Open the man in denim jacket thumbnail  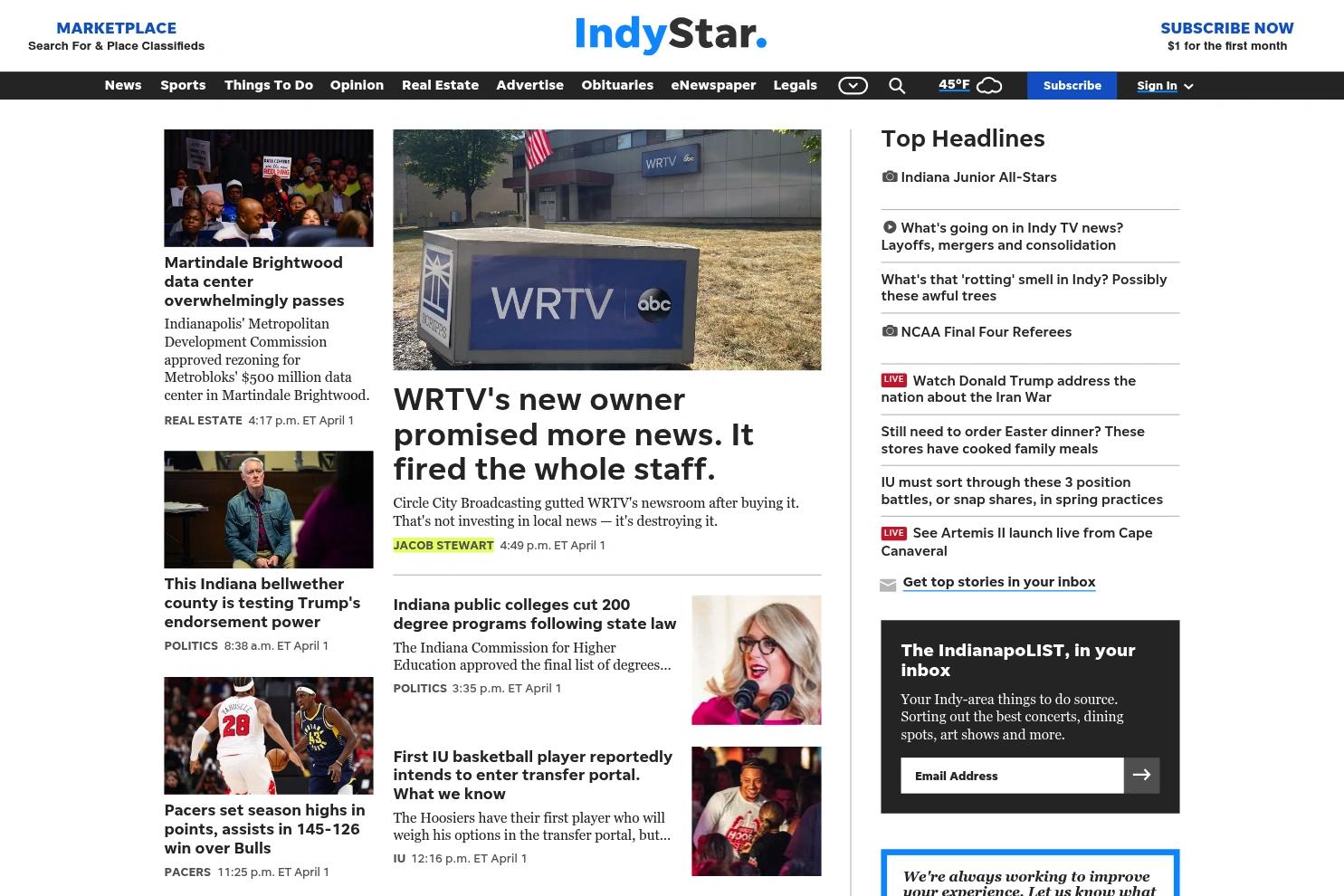269,510
